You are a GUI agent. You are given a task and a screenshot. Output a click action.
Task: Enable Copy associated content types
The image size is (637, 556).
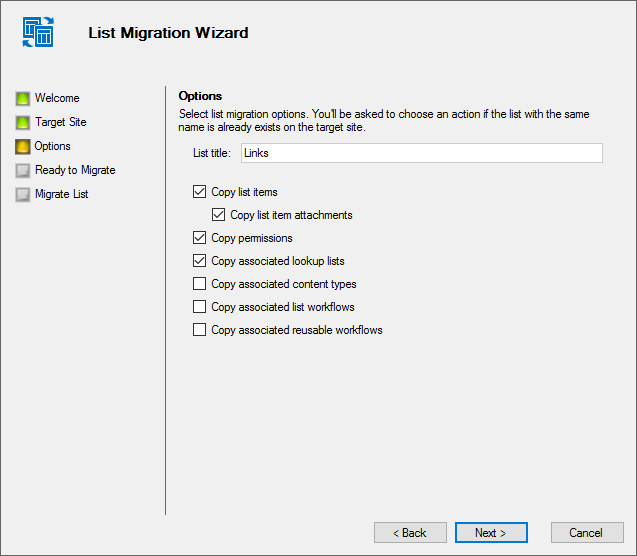[199, 283]
